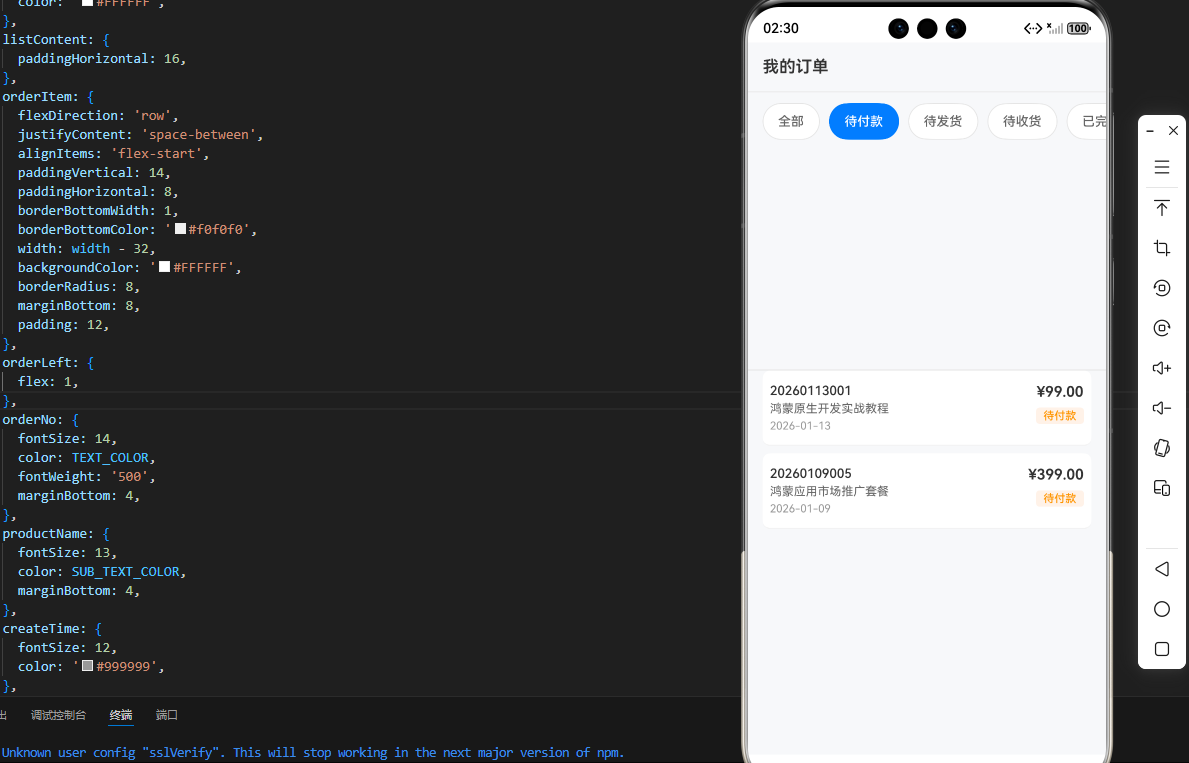Click the 'space-between' value in code
This screenshot has height=763, width=1189.
coord(199,134)
